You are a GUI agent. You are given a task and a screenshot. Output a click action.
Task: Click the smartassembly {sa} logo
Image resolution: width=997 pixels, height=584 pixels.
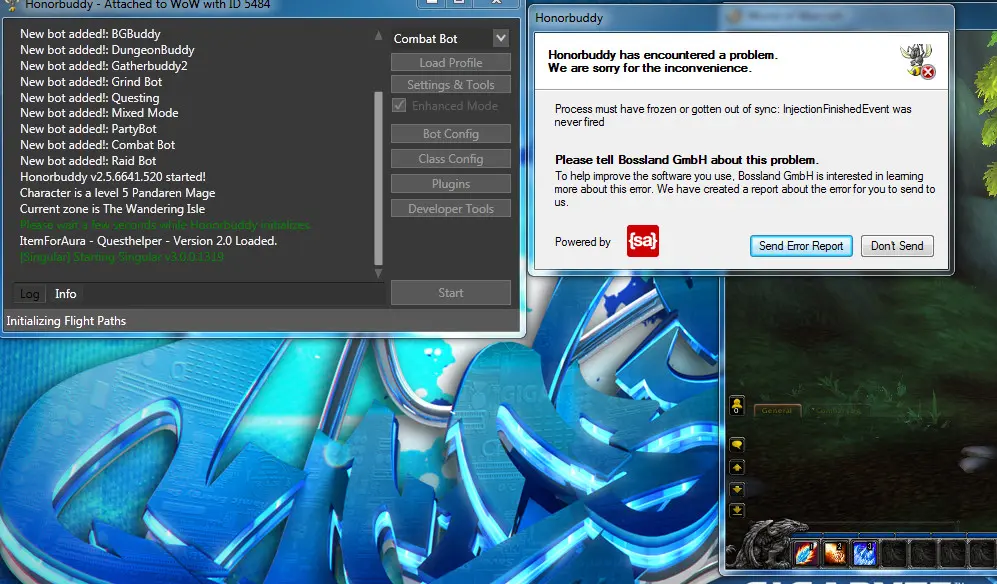642,242
